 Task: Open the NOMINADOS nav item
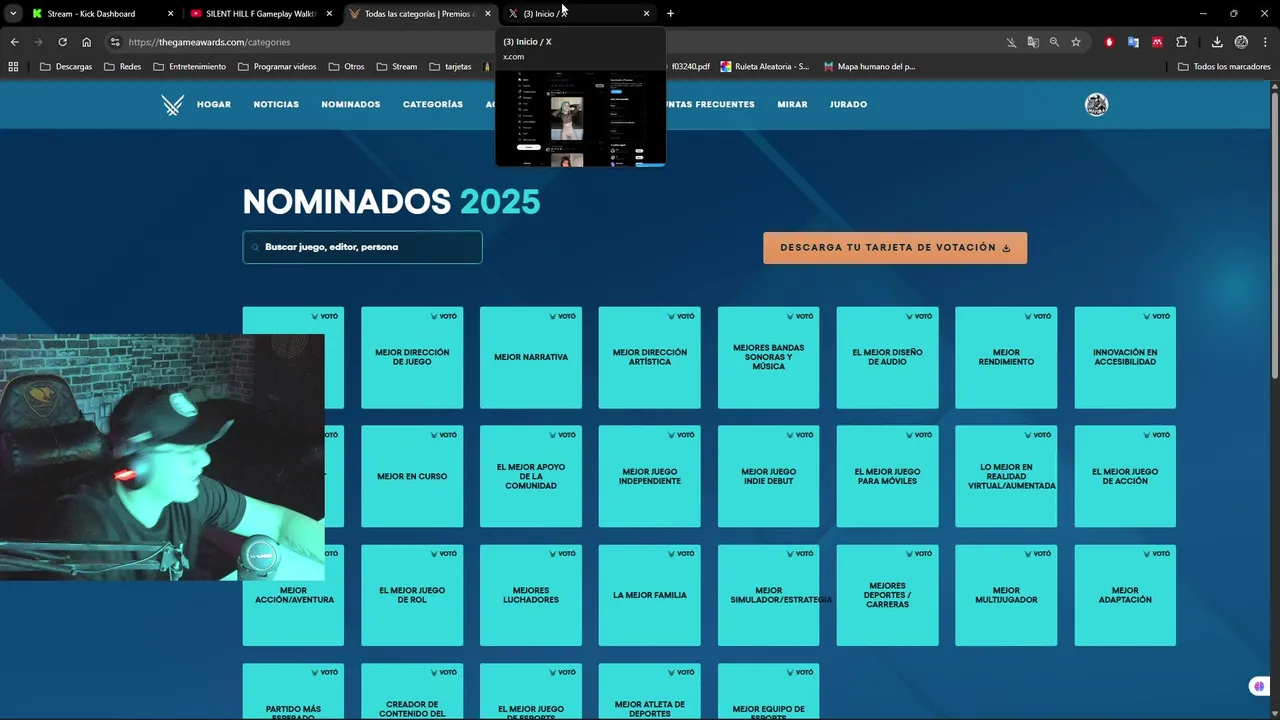pos(351,105)
